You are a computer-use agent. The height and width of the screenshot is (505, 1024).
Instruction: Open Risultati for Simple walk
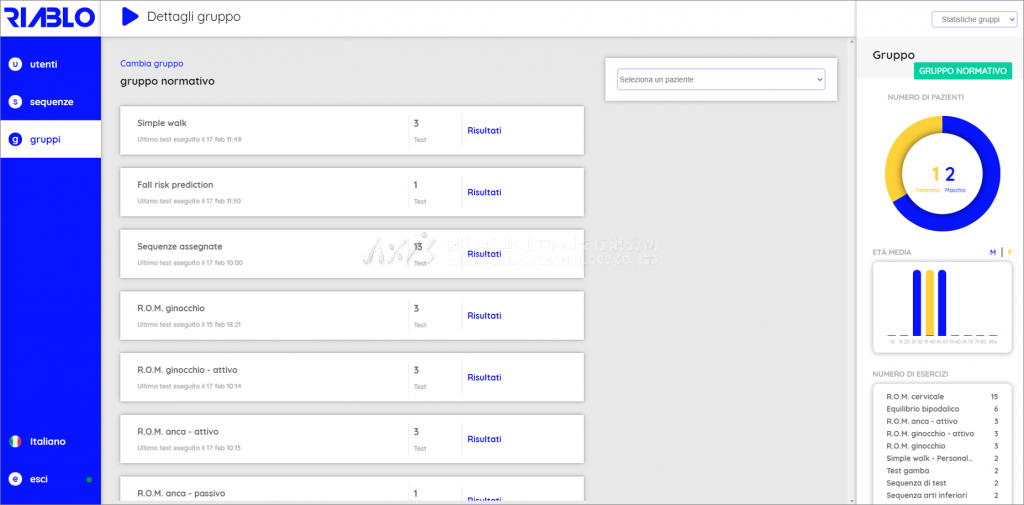tap(484, 130)
